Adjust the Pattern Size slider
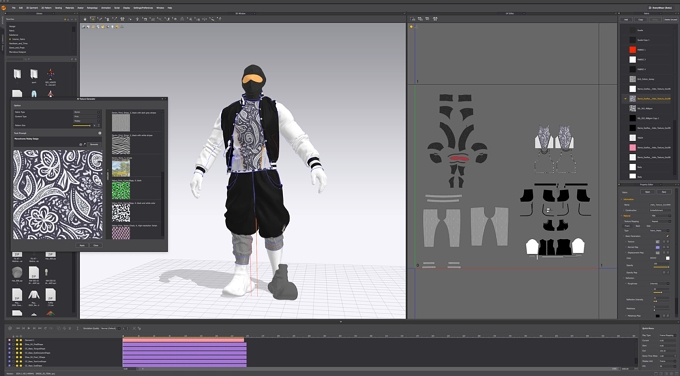Viewport: 680px width, 376px height. coord(82,125)
